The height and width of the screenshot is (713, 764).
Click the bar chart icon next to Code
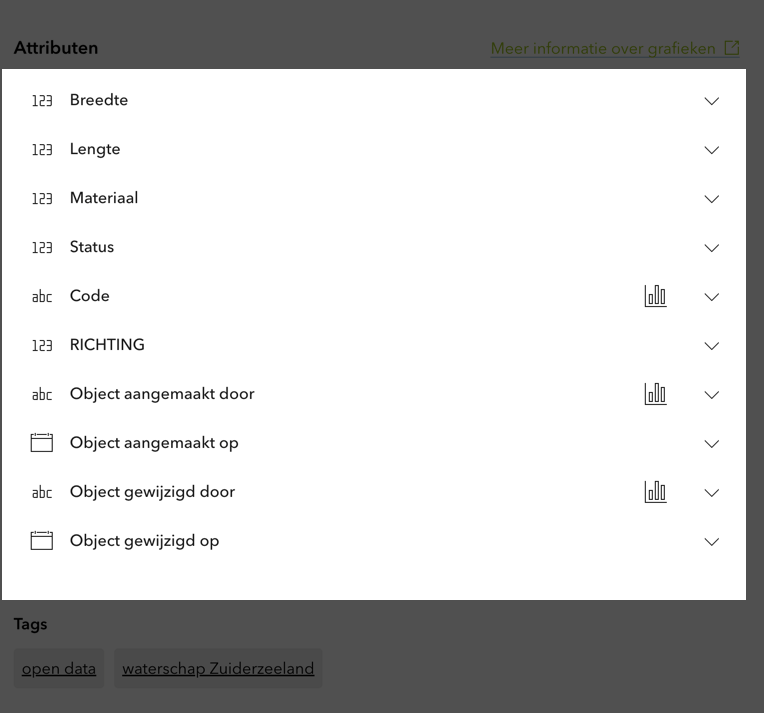[655, 296]
